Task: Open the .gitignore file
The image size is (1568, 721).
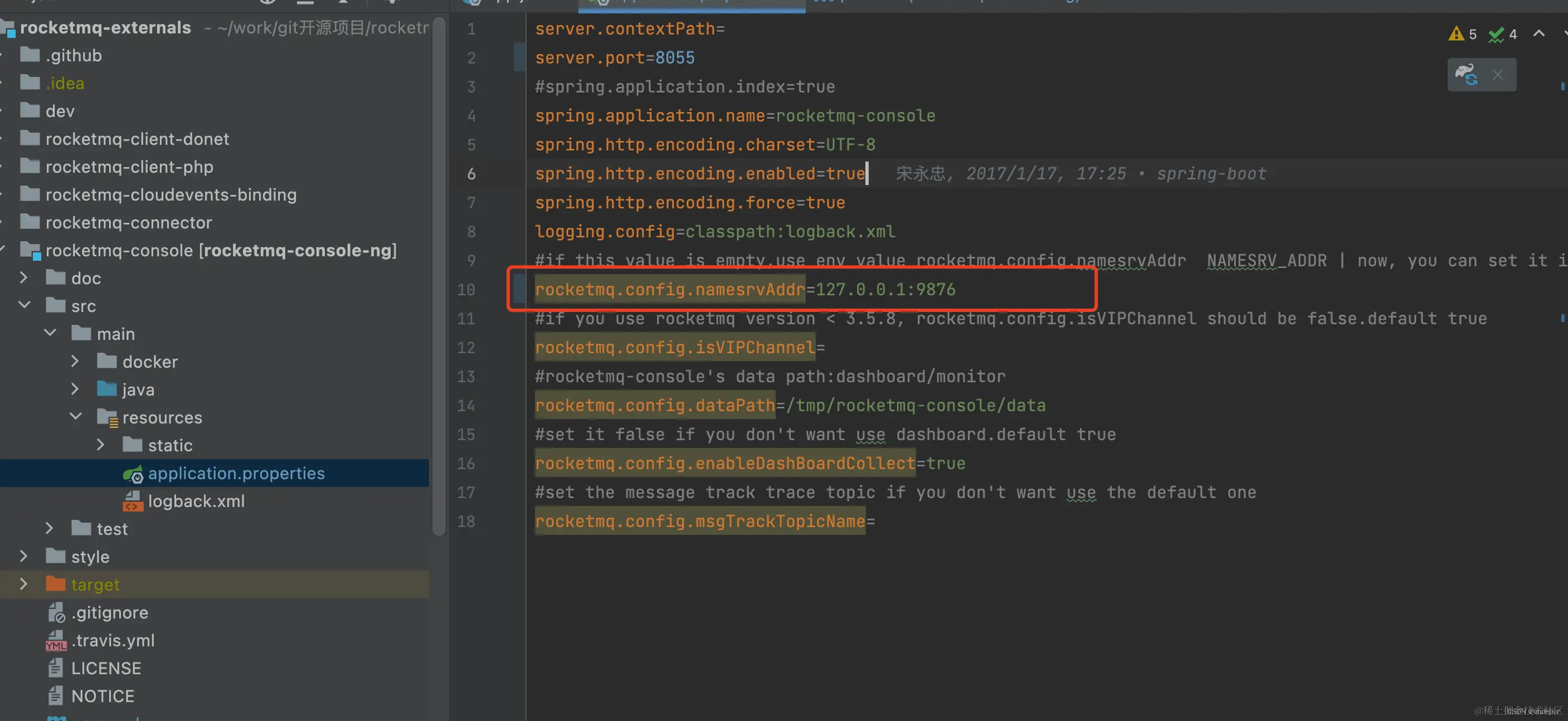Action: coord(109,612)
